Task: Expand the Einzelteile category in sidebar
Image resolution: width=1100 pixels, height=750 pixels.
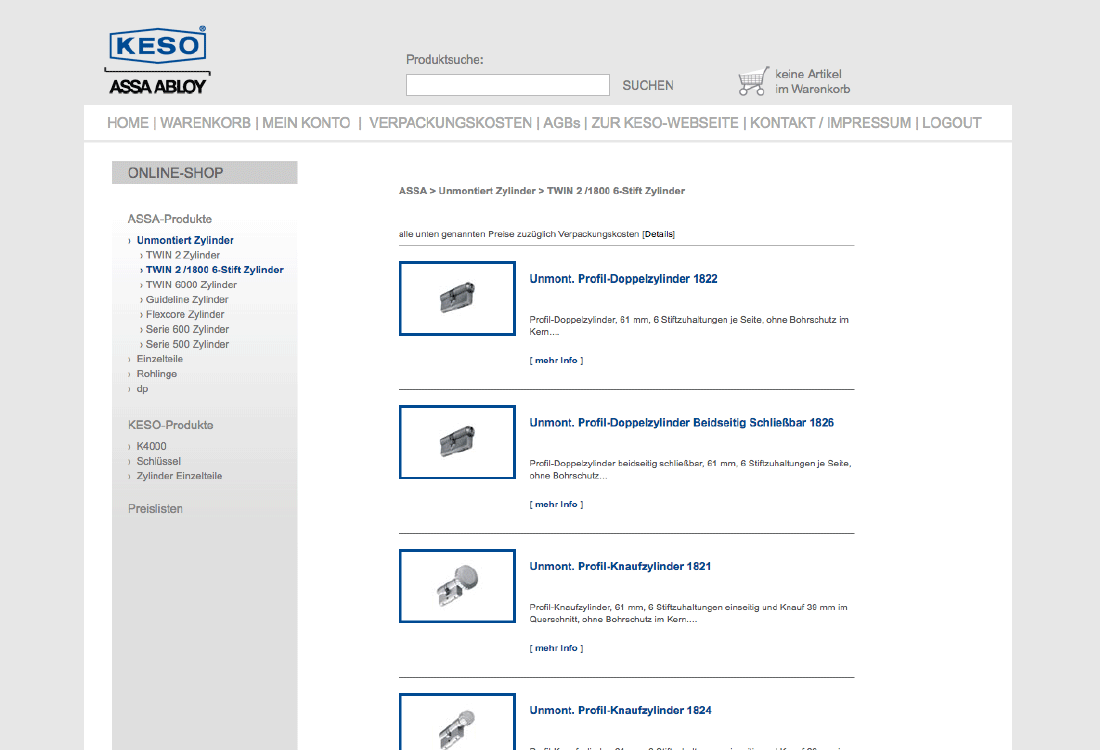Action: pyautogui.click(x=159, y=359)
